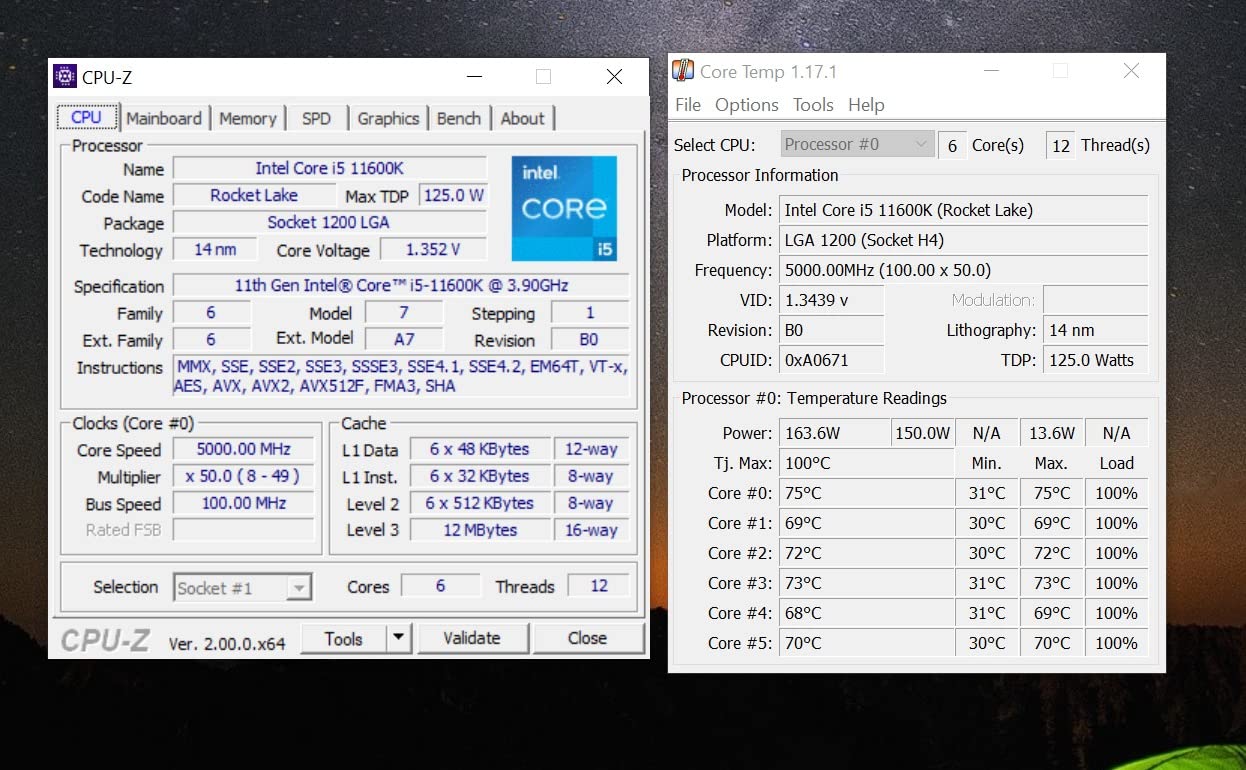Open the Memory tab in CPU-Z

(x=247, y=118)
